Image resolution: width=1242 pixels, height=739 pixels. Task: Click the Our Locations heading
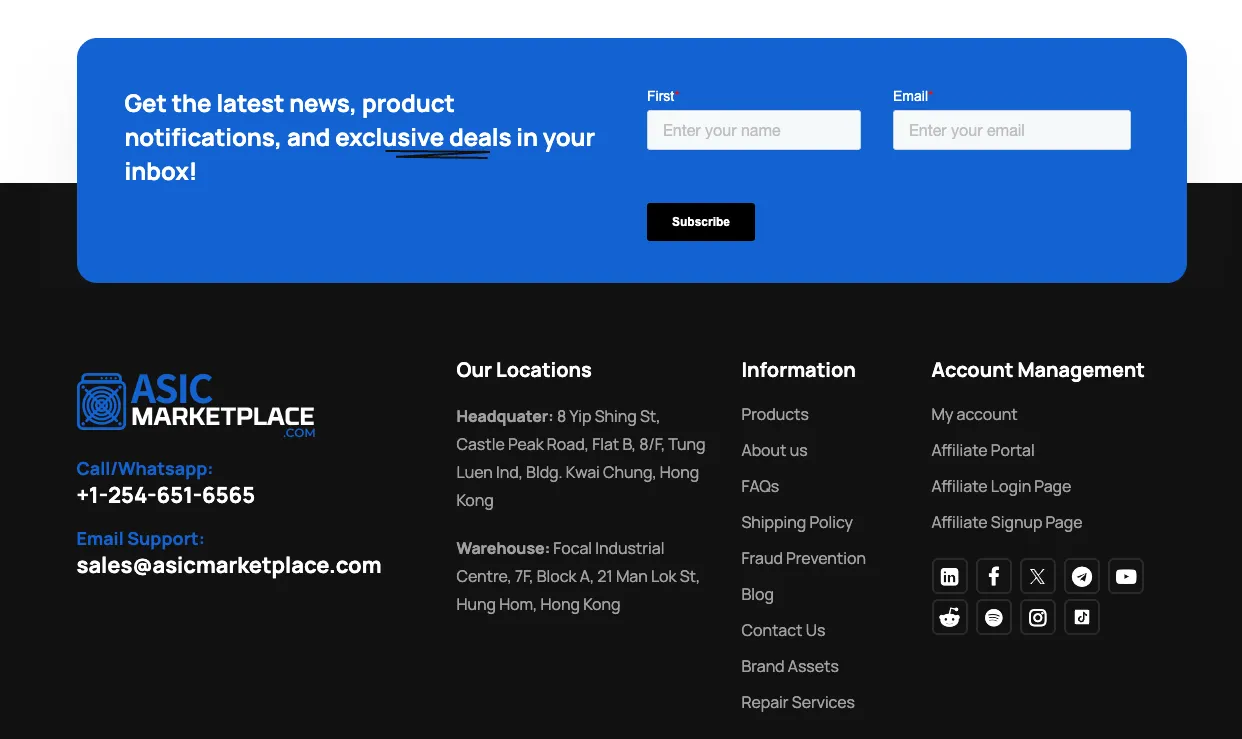click(524, 370)
